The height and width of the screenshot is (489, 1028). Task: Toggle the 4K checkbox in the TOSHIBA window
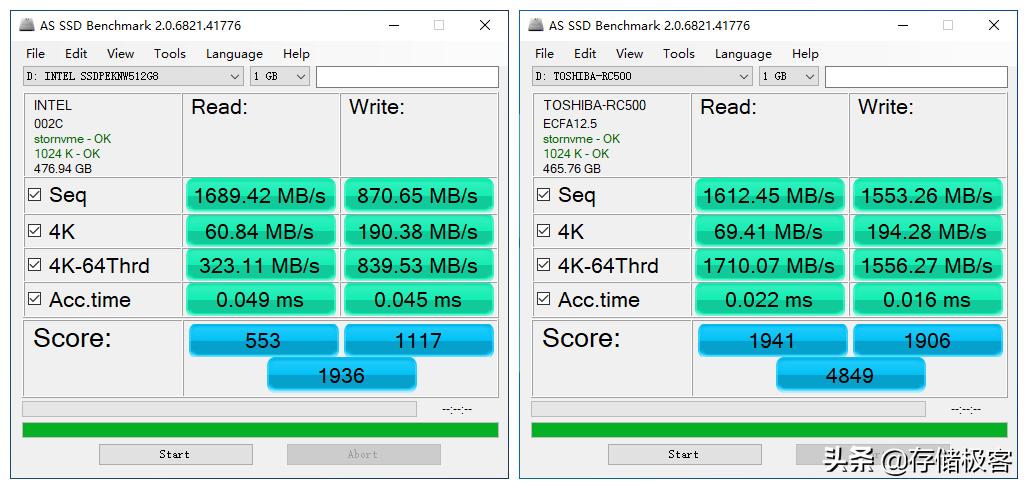pyautogui.click(x=544, y=231)
